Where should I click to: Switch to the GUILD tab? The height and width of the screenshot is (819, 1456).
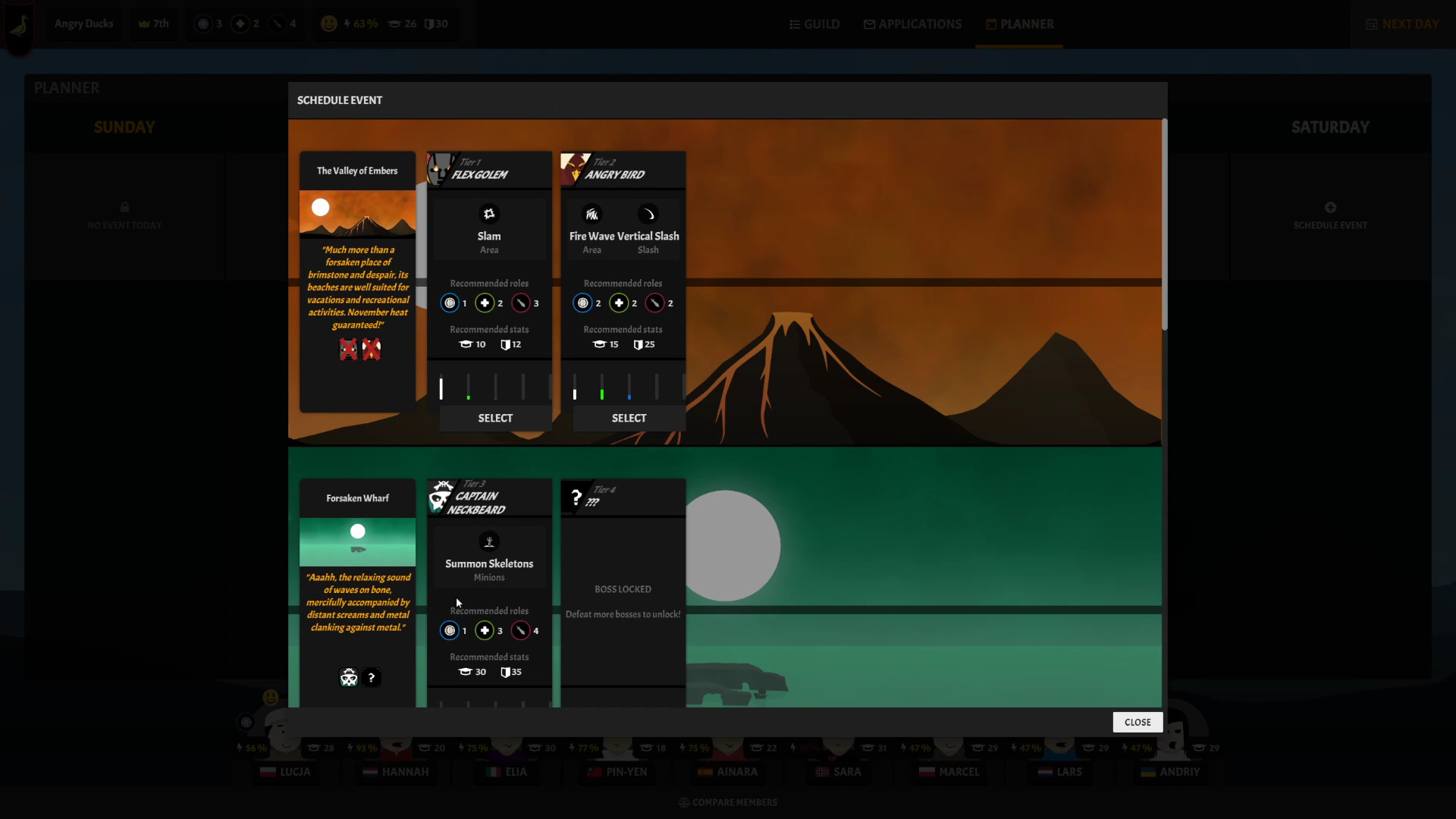tap(813, 24)
